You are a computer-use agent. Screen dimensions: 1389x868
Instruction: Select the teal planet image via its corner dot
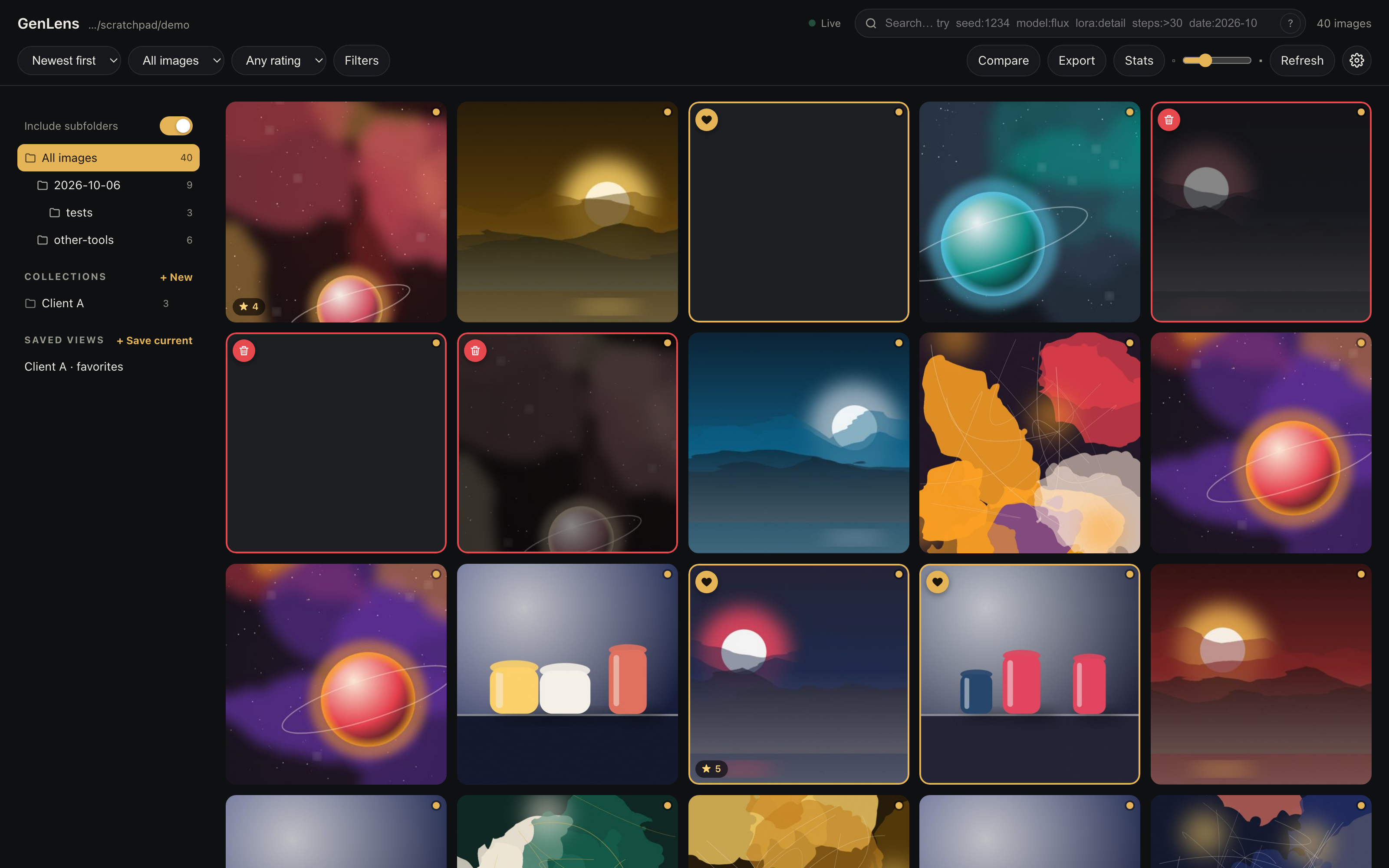point(1129,112)
